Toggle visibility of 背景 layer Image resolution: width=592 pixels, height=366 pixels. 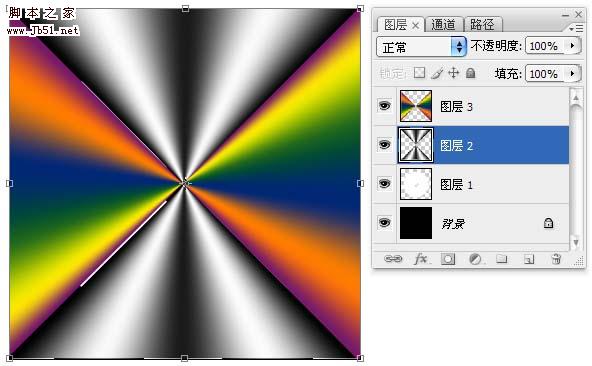[384, 223]
